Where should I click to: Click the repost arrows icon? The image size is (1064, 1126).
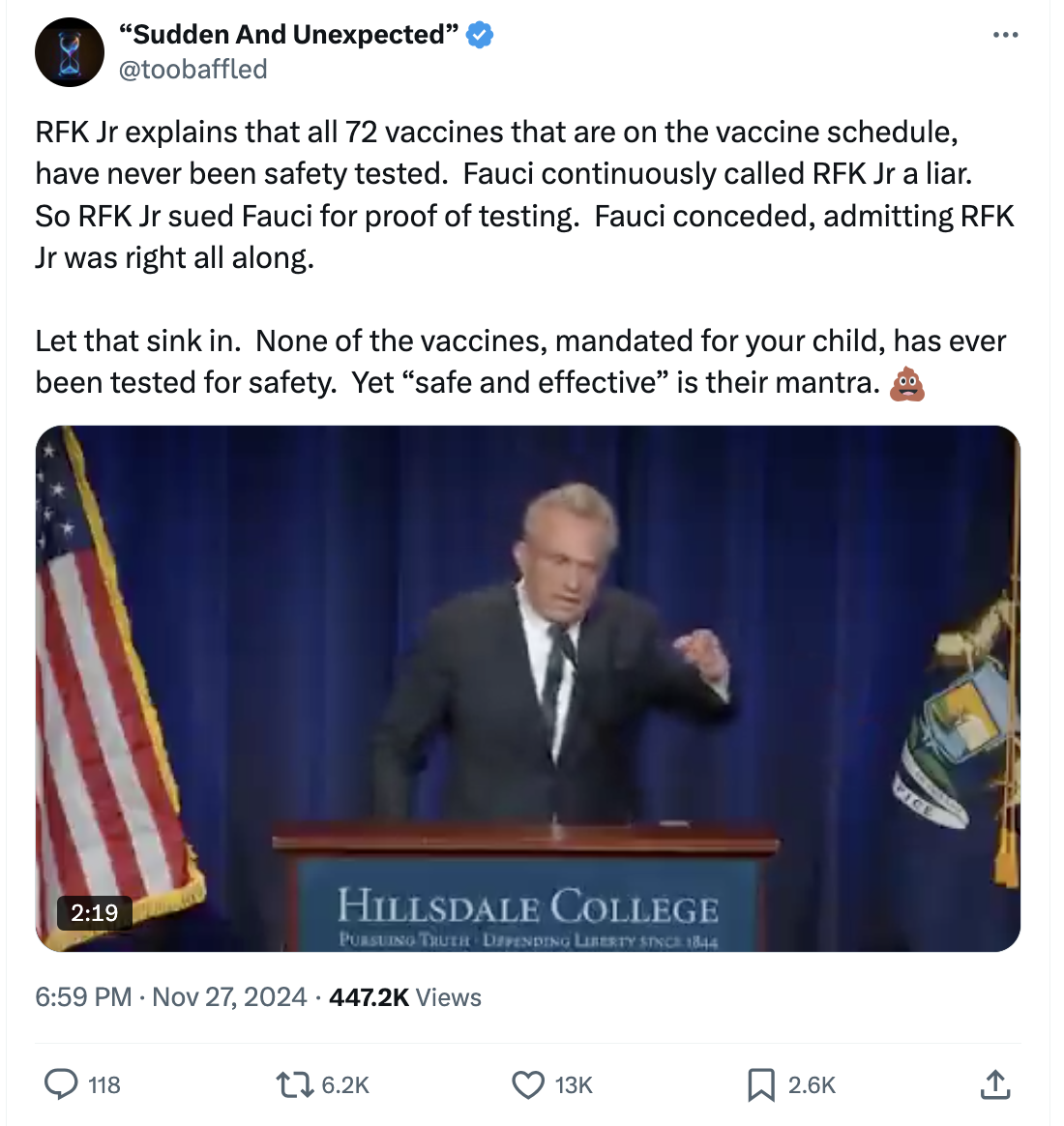(x=295, y=1084)
